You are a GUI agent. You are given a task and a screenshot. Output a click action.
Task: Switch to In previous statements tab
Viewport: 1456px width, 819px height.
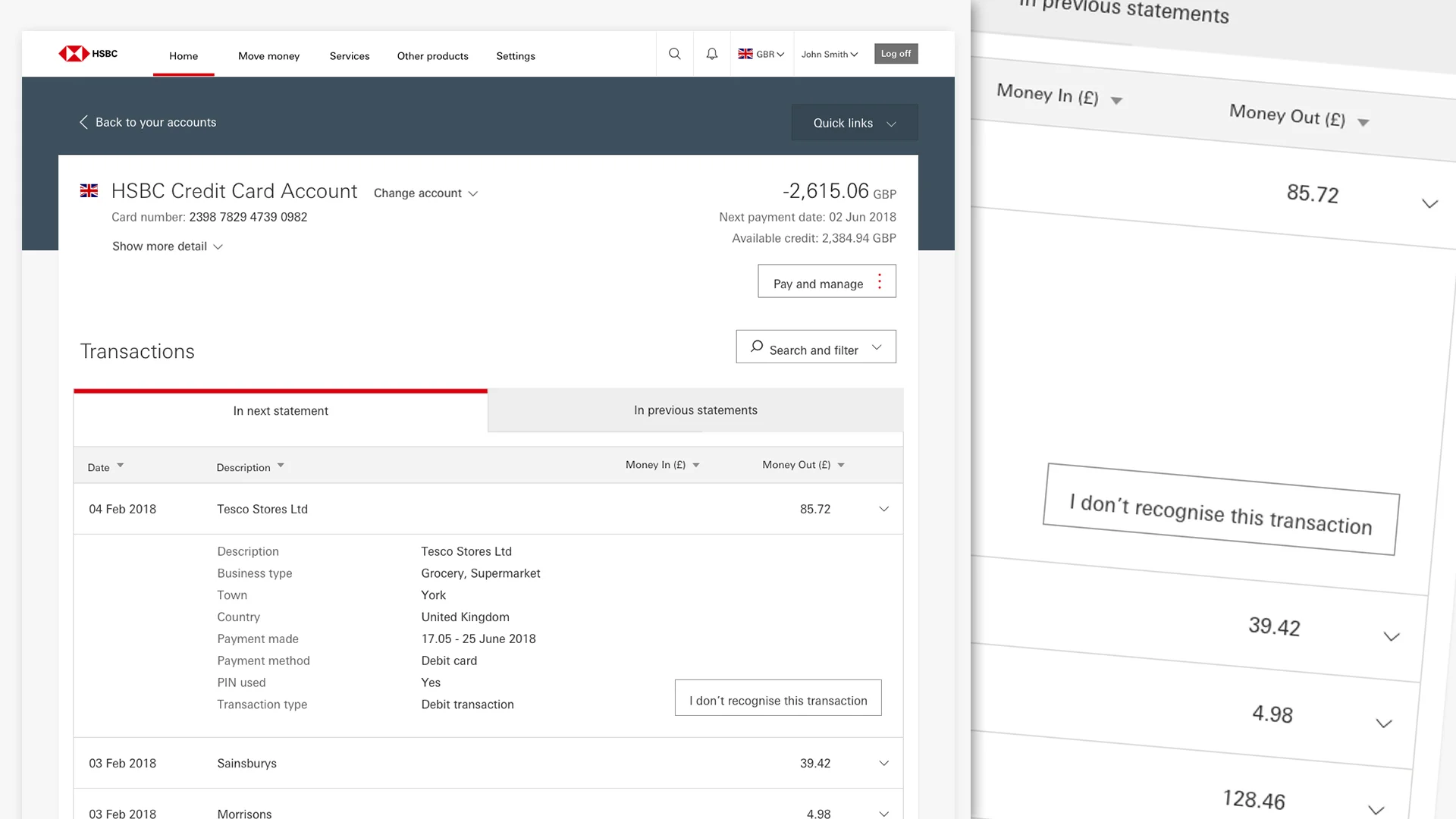695,410
